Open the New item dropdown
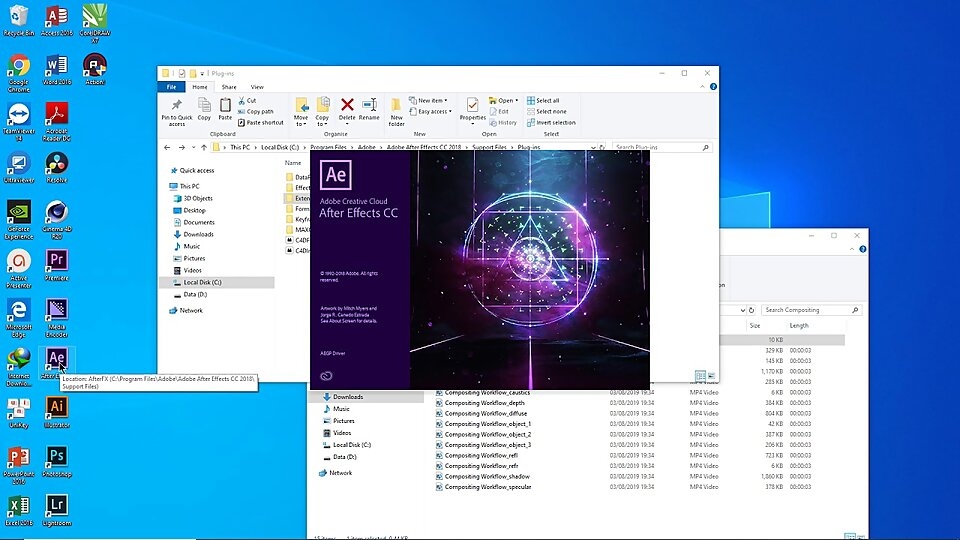 point(429,100)
